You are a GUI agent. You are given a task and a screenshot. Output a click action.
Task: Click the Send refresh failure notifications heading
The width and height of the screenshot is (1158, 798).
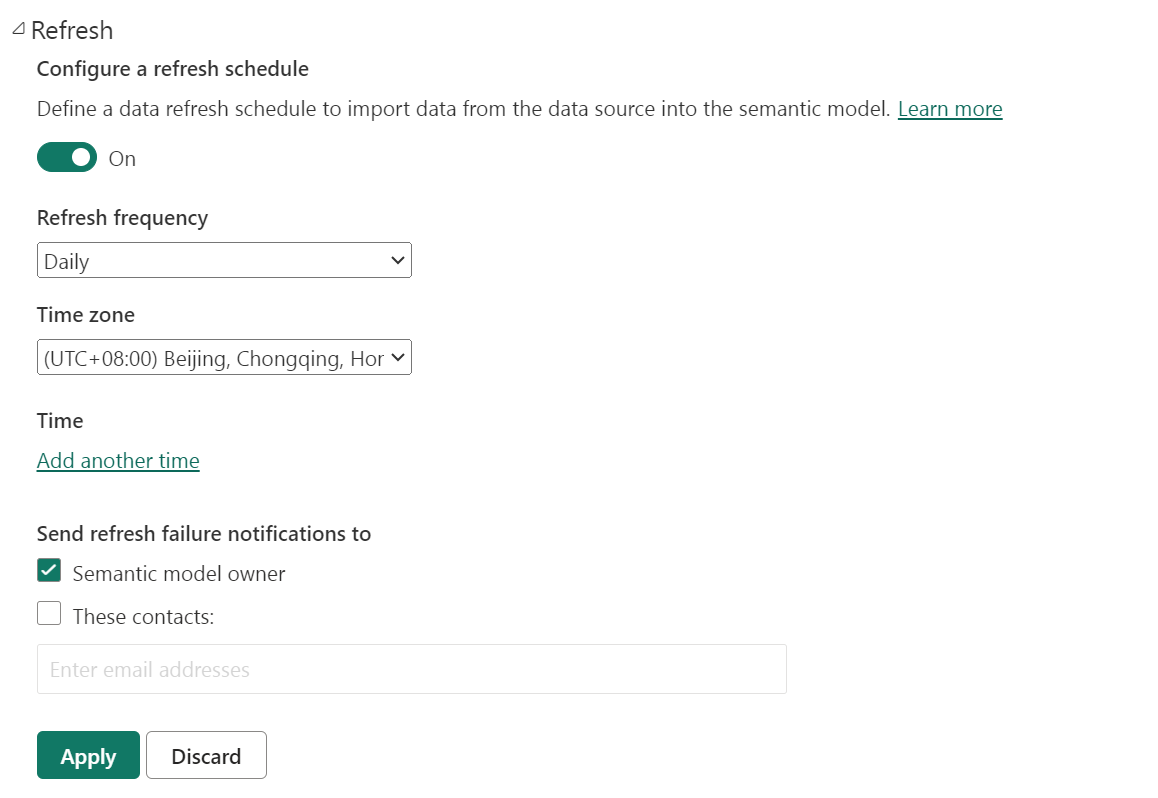(204, 534)
